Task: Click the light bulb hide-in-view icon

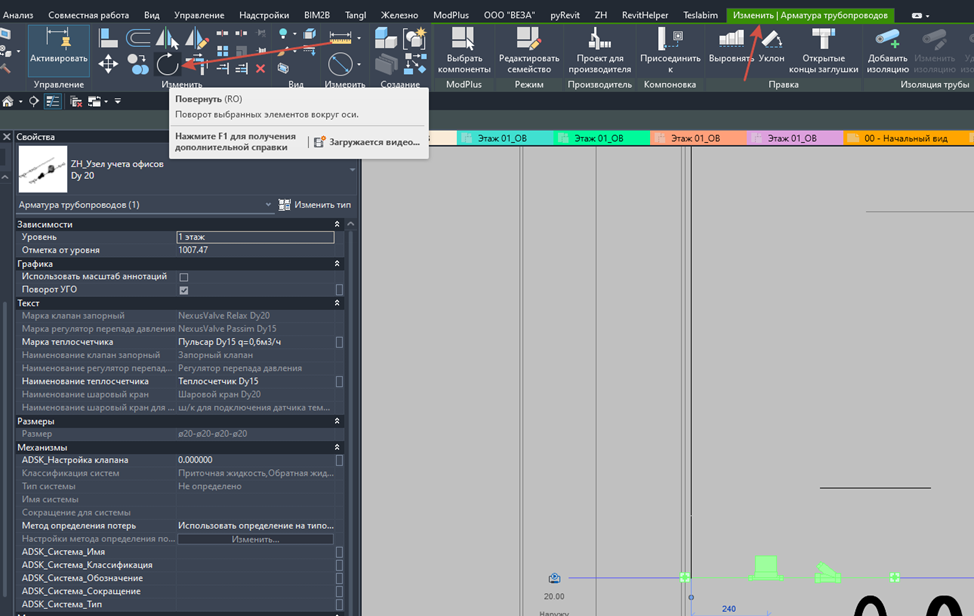Action: (x=283, y=33)
